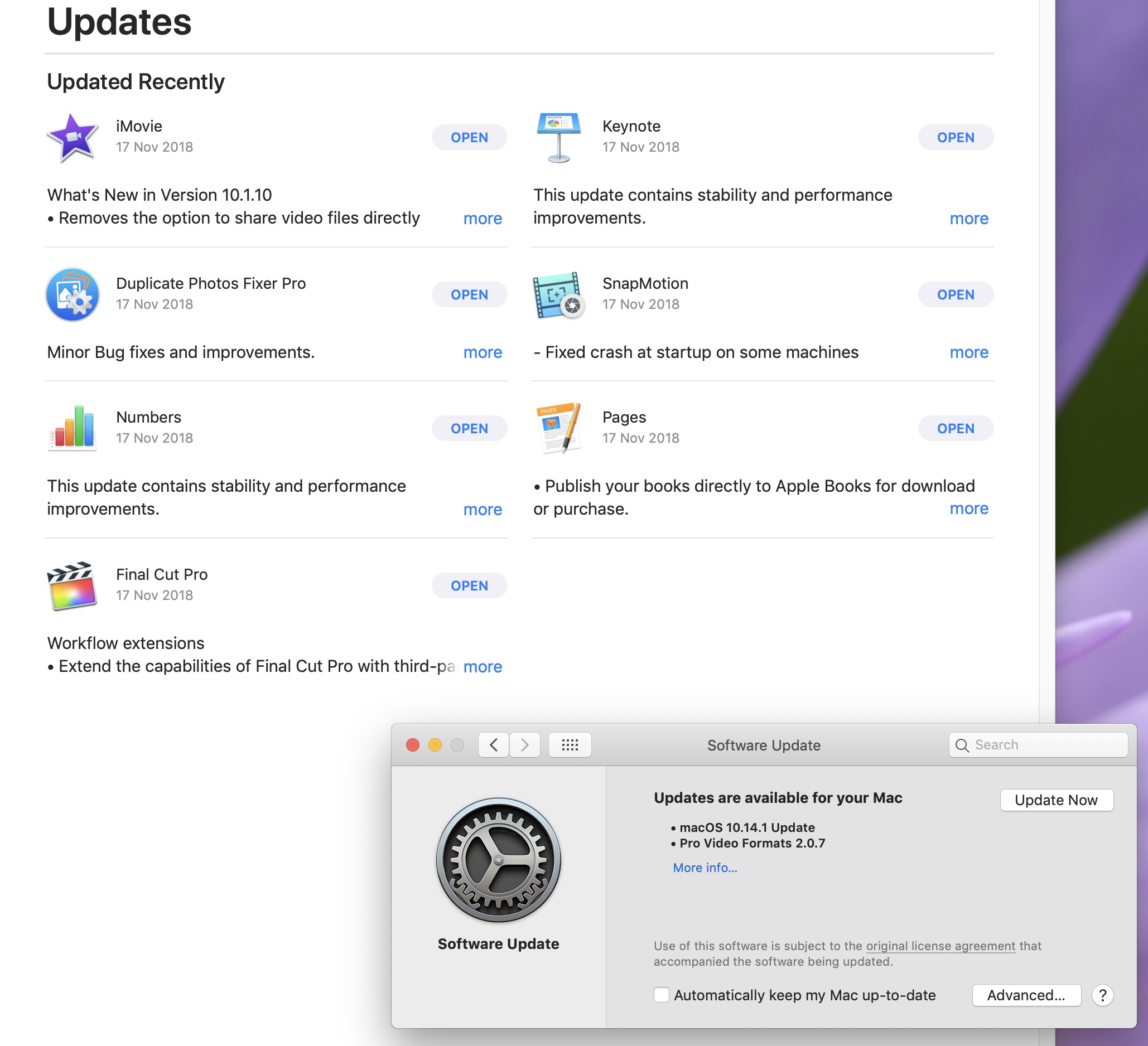Click Updates are available for your Mac heading
The image size is (1148, 1046).
[778, 797]
